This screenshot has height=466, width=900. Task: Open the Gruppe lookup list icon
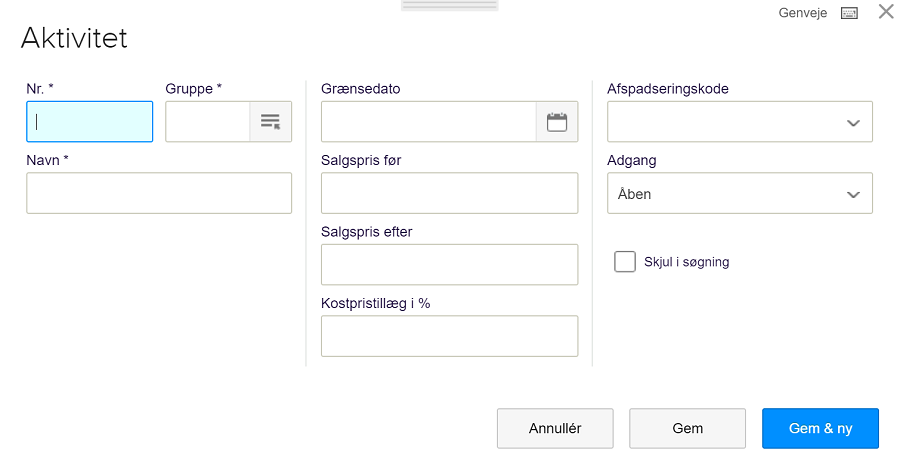(x=270, y=122)
